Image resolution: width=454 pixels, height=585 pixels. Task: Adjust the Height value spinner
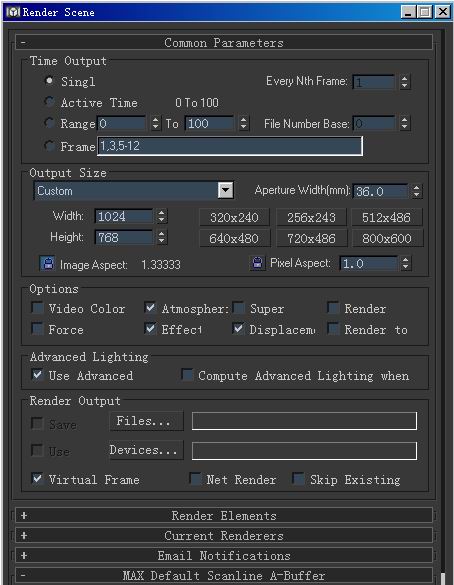pyautogui.click(x=162, y=237)
